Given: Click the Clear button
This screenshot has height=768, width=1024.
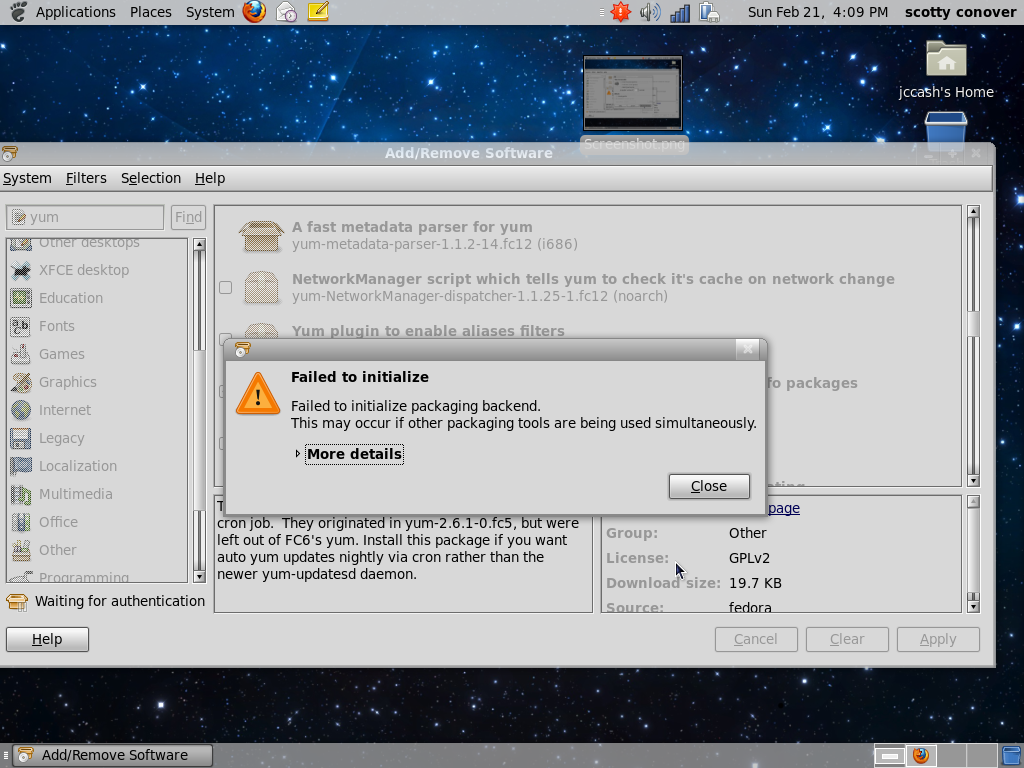Looking at the screenshot, I should coord(847,639).
